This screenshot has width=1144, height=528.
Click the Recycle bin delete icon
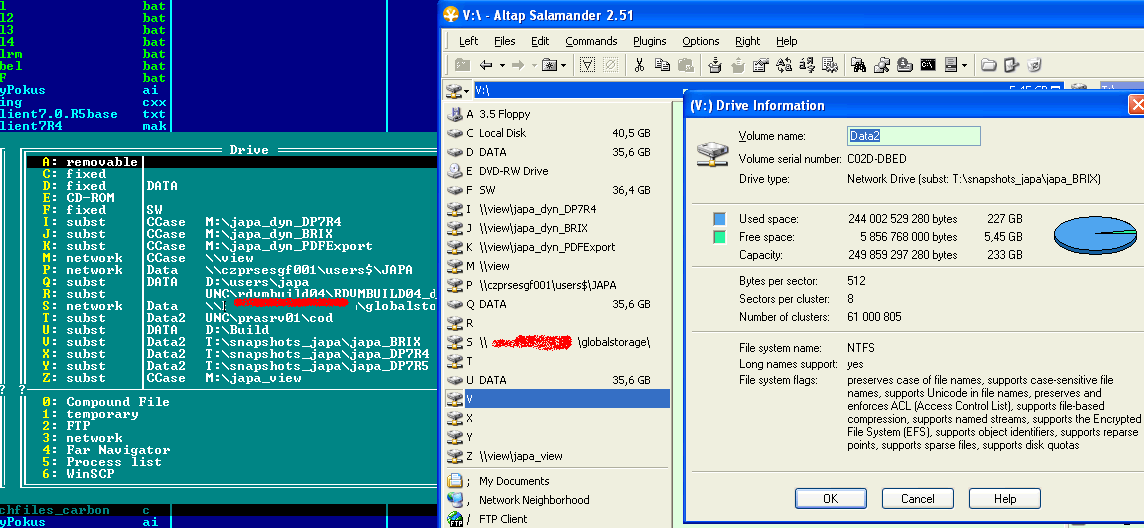1034,65
